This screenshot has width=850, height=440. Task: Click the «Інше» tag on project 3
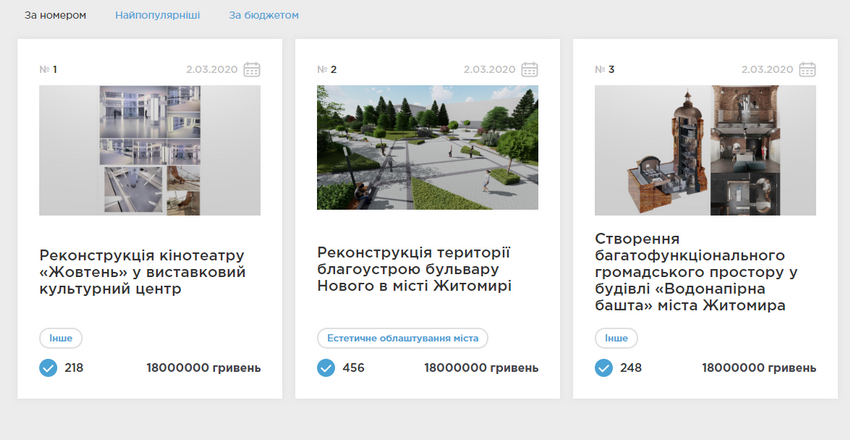[x=616, y=338]
